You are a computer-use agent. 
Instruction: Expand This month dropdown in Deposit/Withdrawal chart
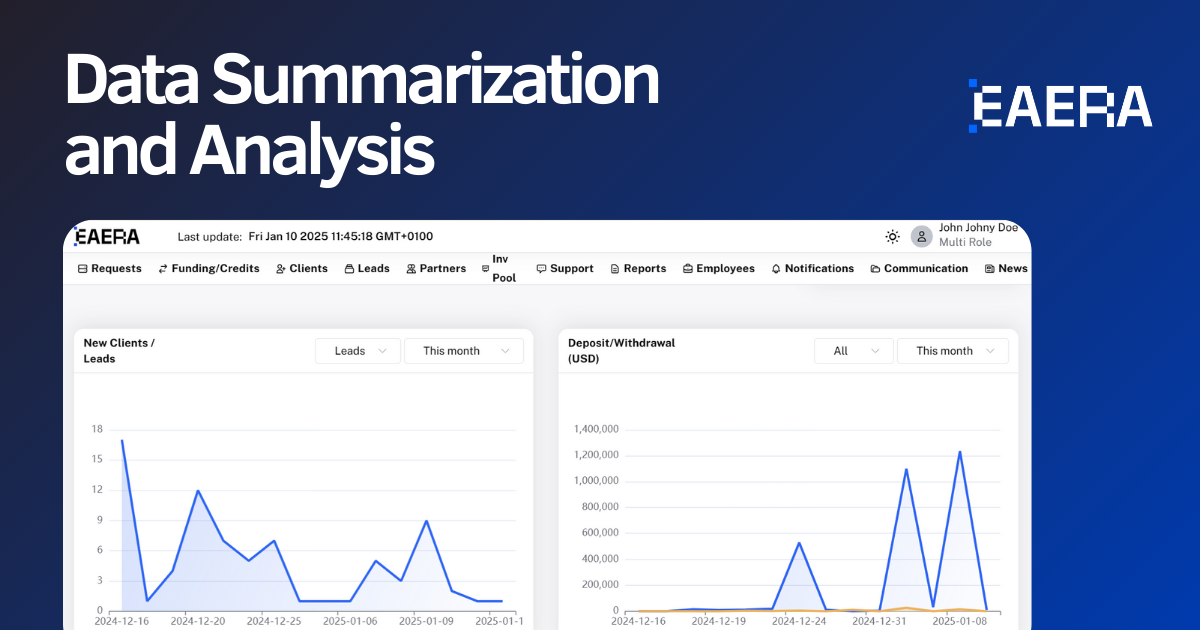click(x=953, y=351)
